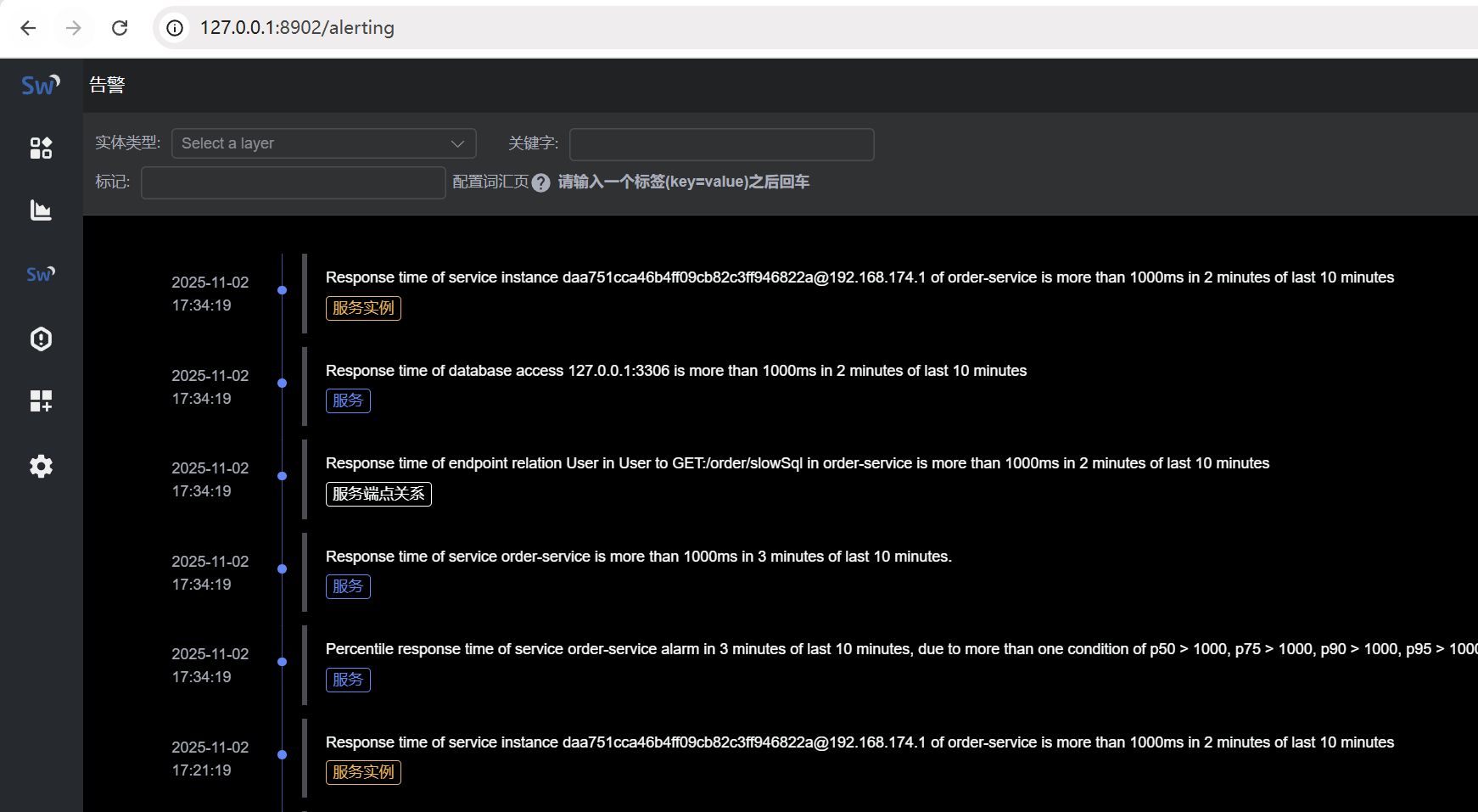This screenshot has width=1478, height=812.
Task: Click the 关键字 keyword input field
Action: coord(722,144)
